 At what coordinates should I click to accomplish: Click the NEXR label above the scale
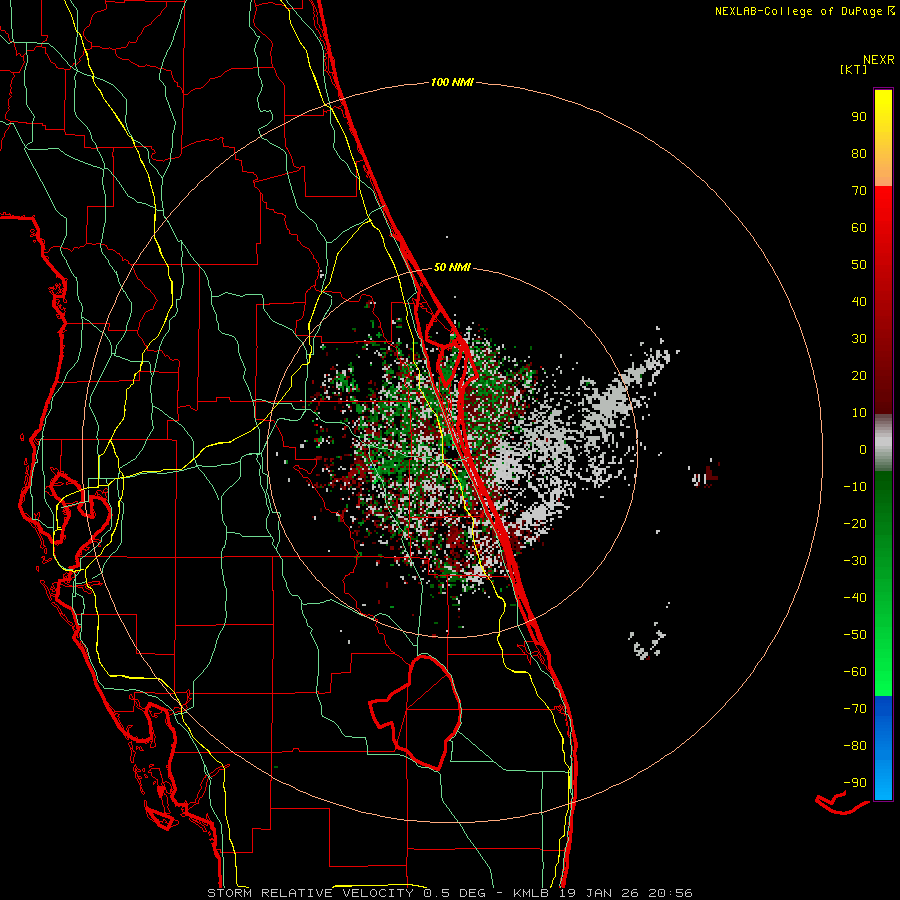pyautogui.click(x=878, y=60)
